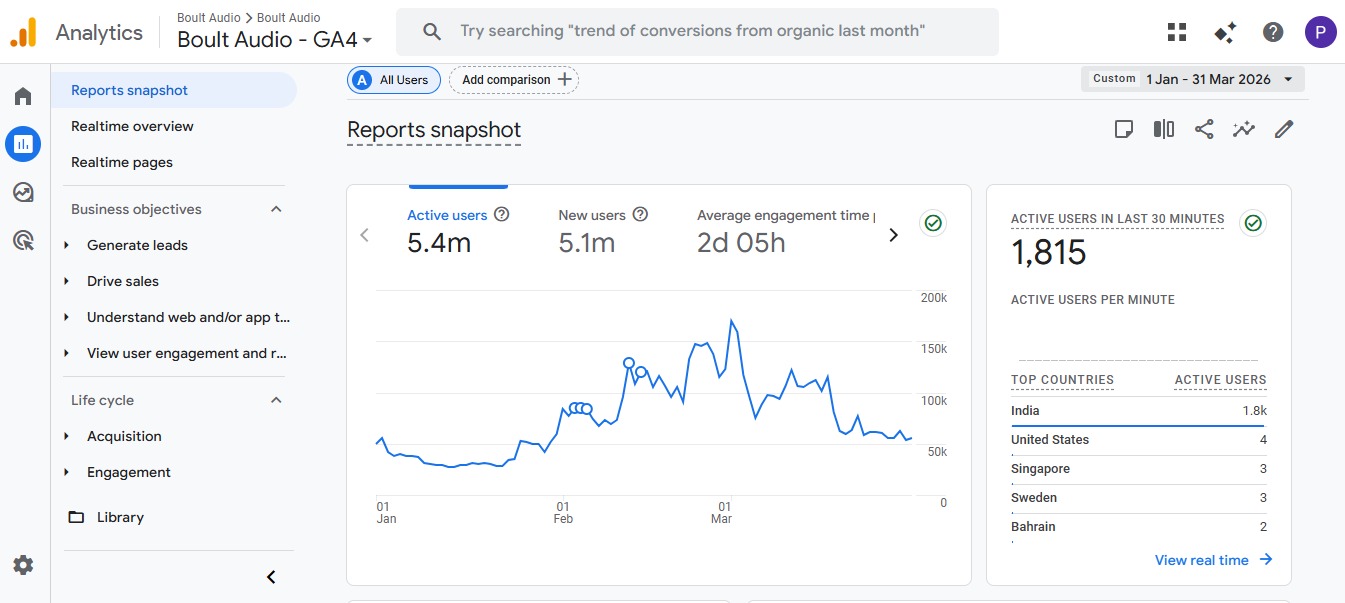Click the annotations note icon
The width and height of the screenshot is (1345, 603).
coord(1124,129)
